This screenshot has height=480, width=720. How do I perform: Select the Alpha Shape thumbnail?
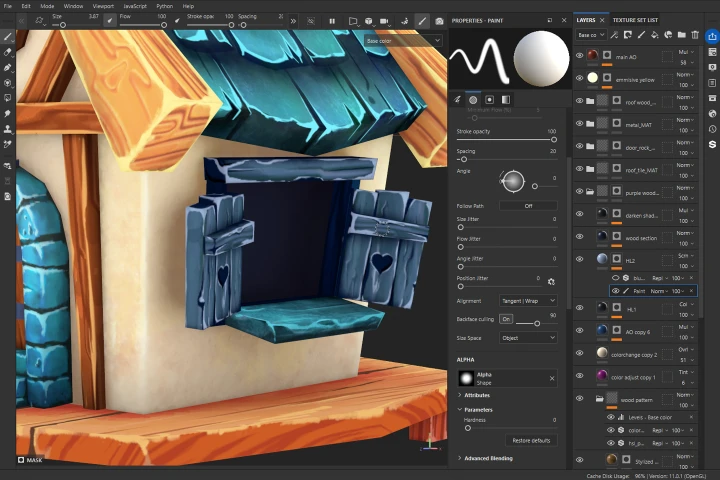[x=466, y=378]
